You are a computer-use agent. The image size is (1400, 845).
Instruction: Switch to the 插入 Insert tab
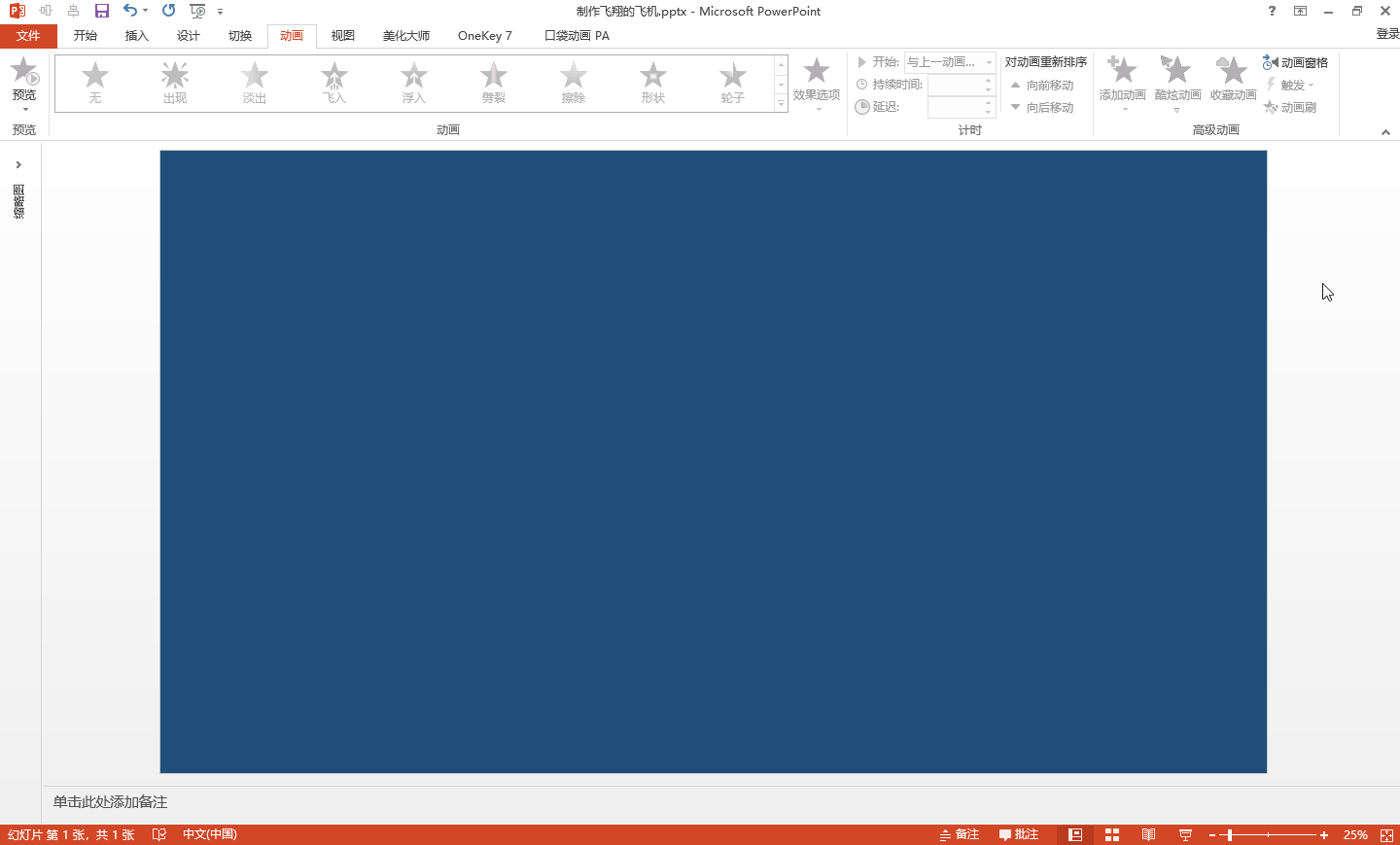pyautogui.click(x=137, y=36)
